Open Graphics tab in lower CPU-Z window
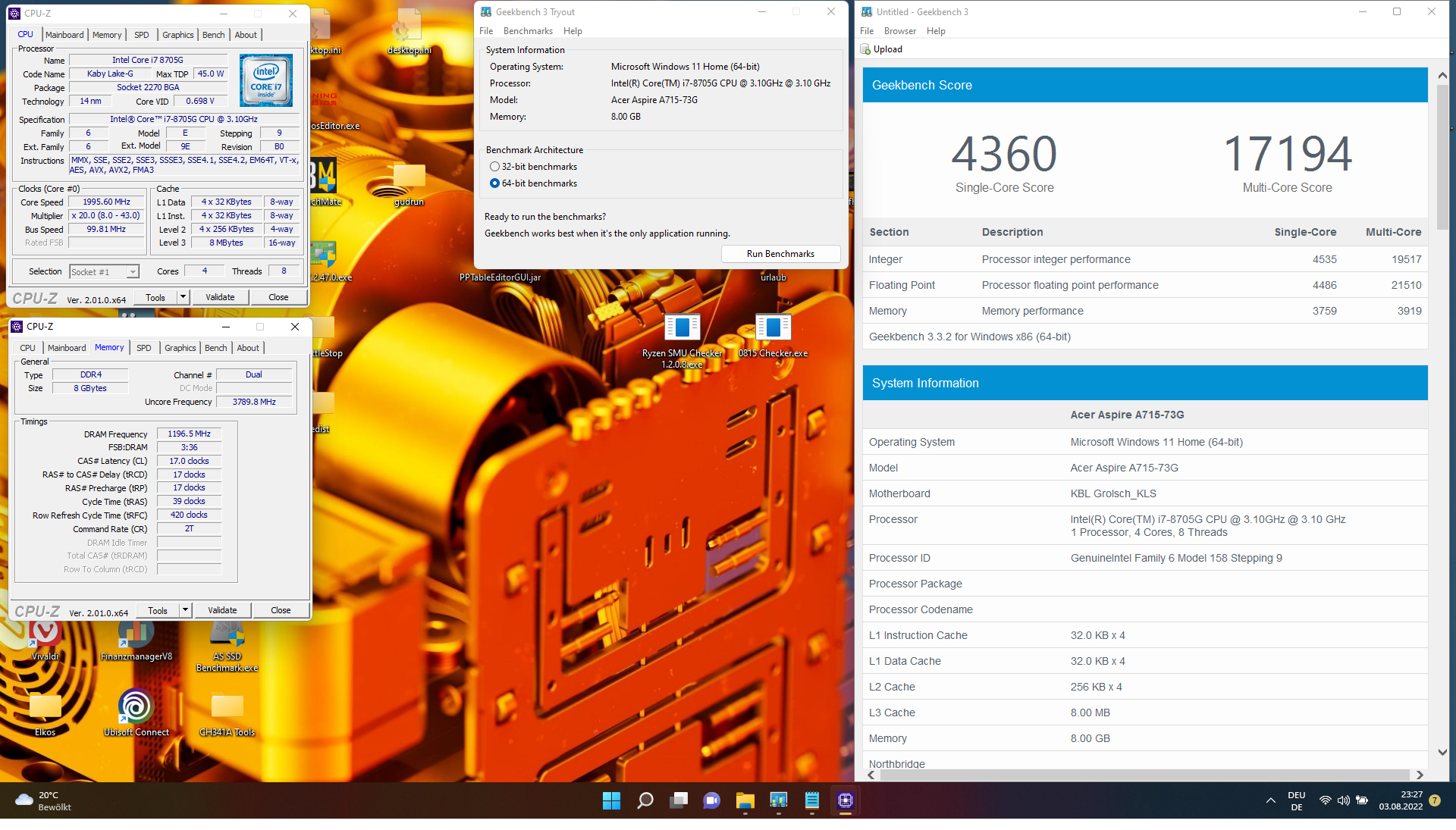1456x830 pixels. pos(180,348)
